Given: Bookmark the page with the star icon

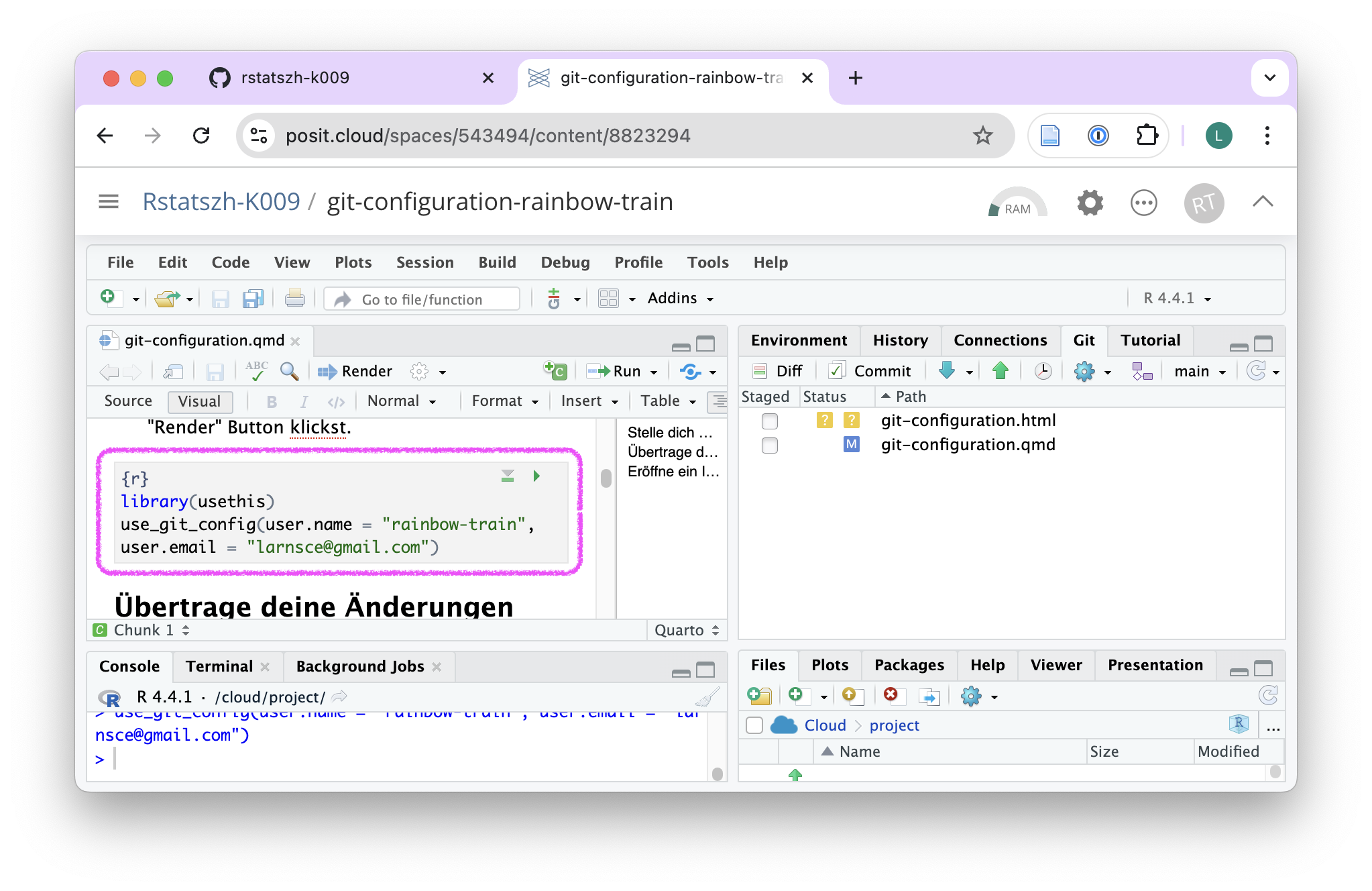Looking at the screenshot, I should [982, 136].
